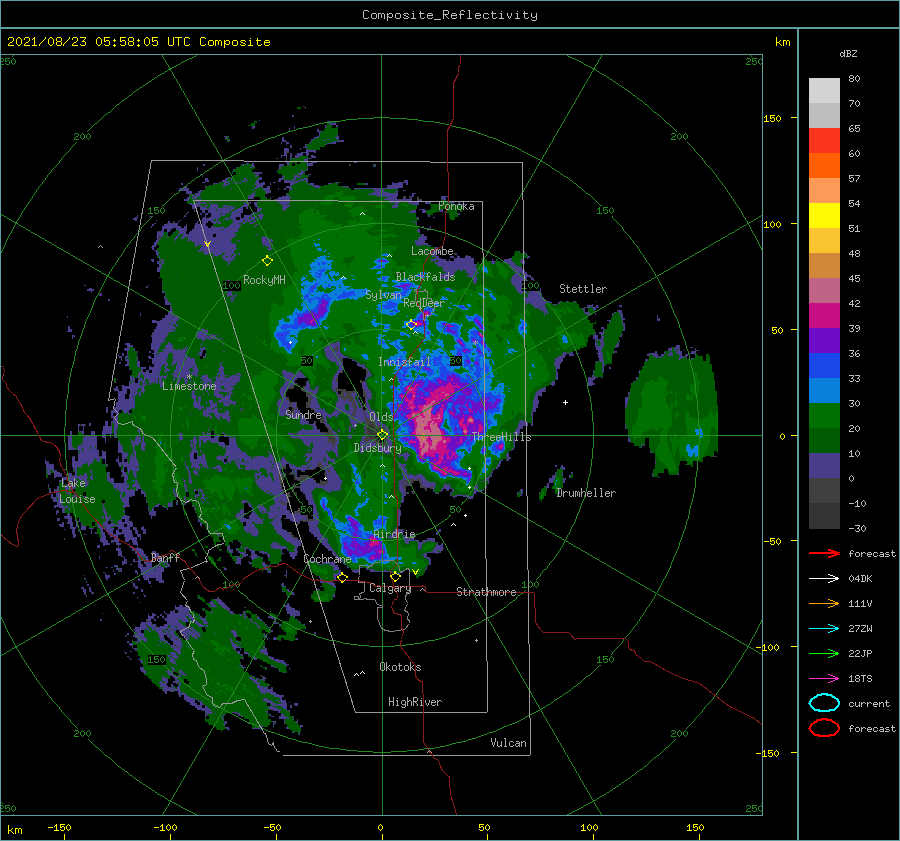Click the Airdrie city label

click(394, 534)
